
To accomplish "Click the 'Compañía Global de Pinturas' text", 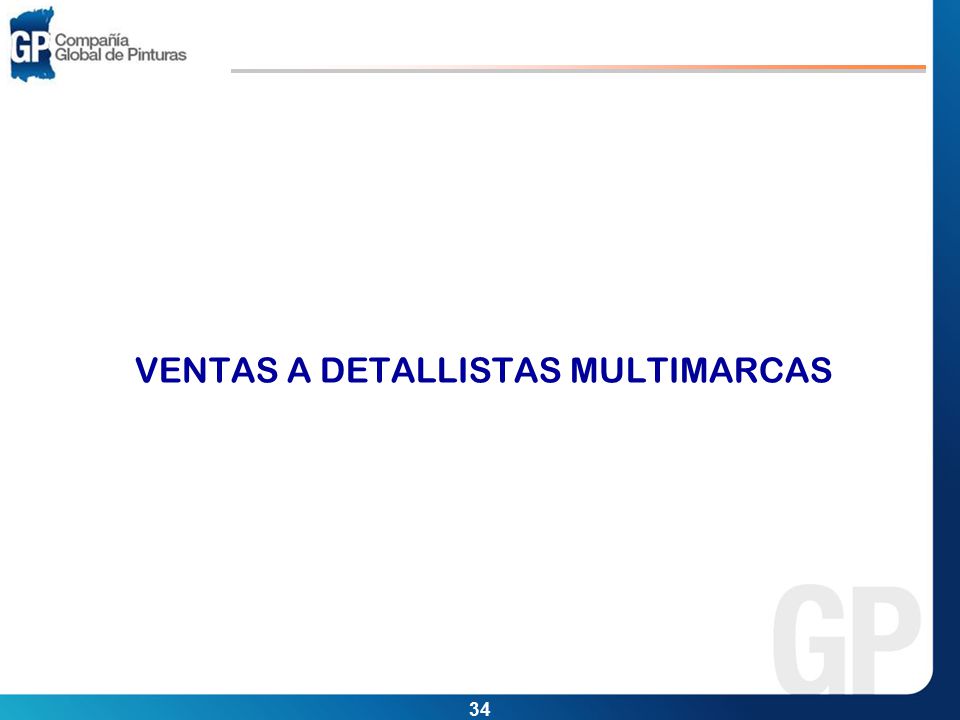I will pos(121,48).
